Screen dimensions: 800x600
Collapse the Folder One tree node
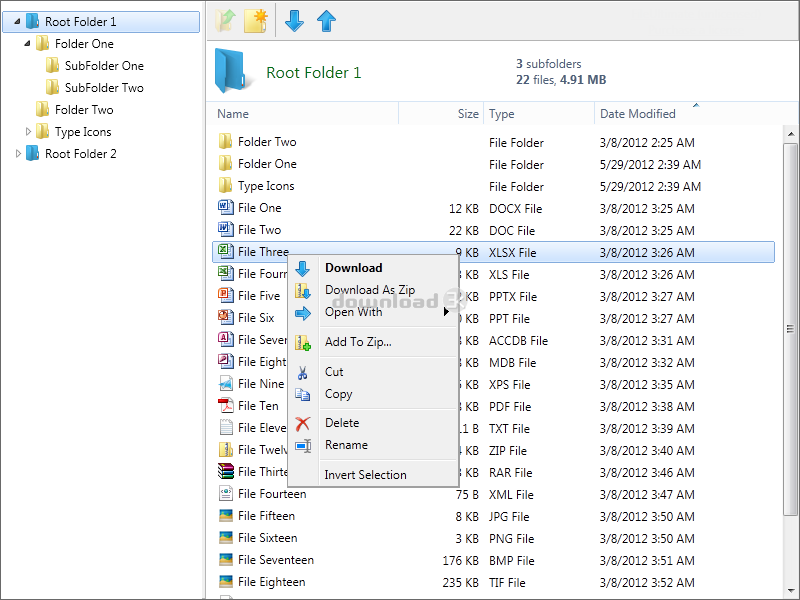pos(28,44)
